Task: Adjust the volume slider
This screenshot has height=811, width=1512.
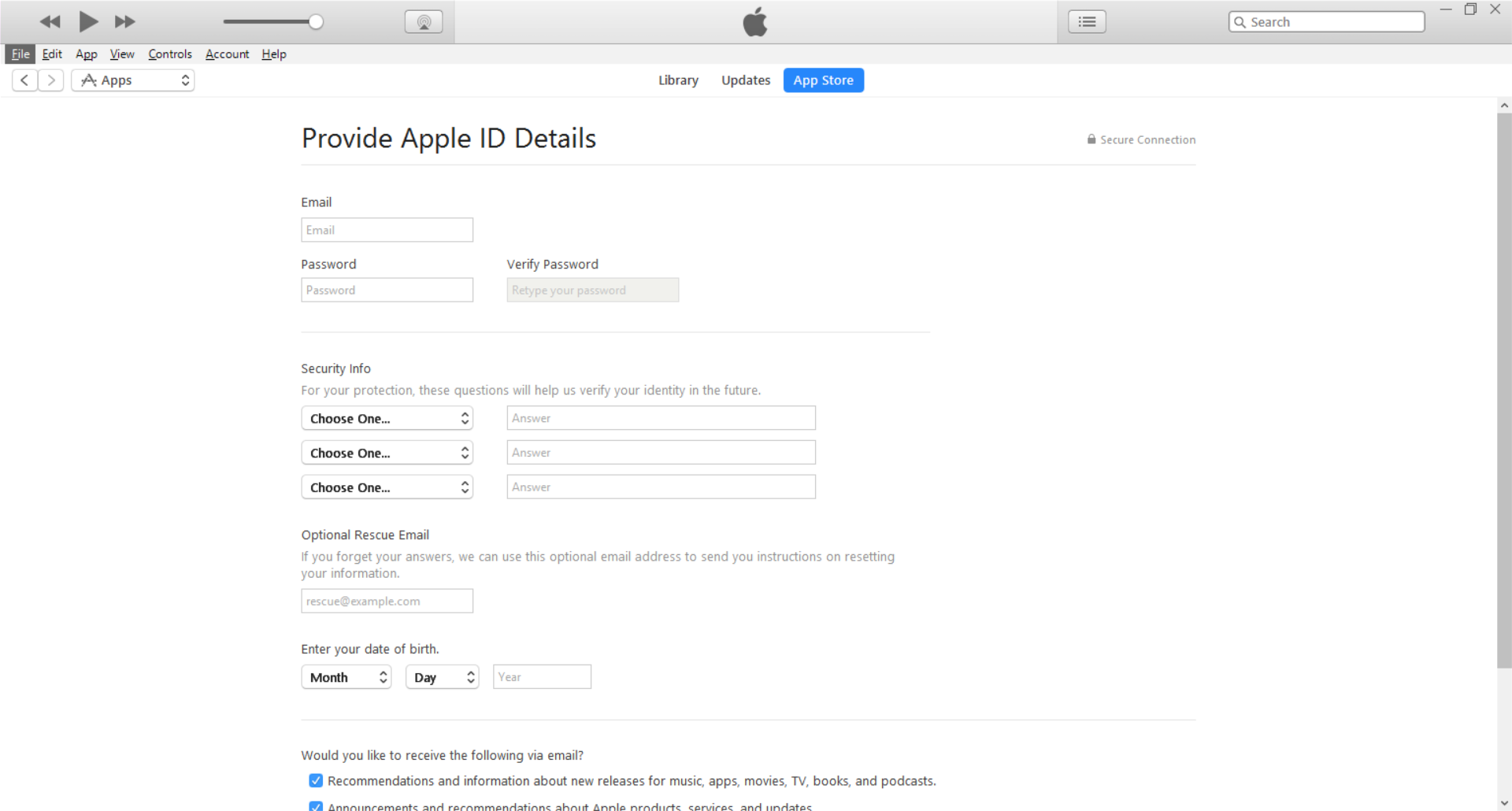Action: (x=316, y=21)
